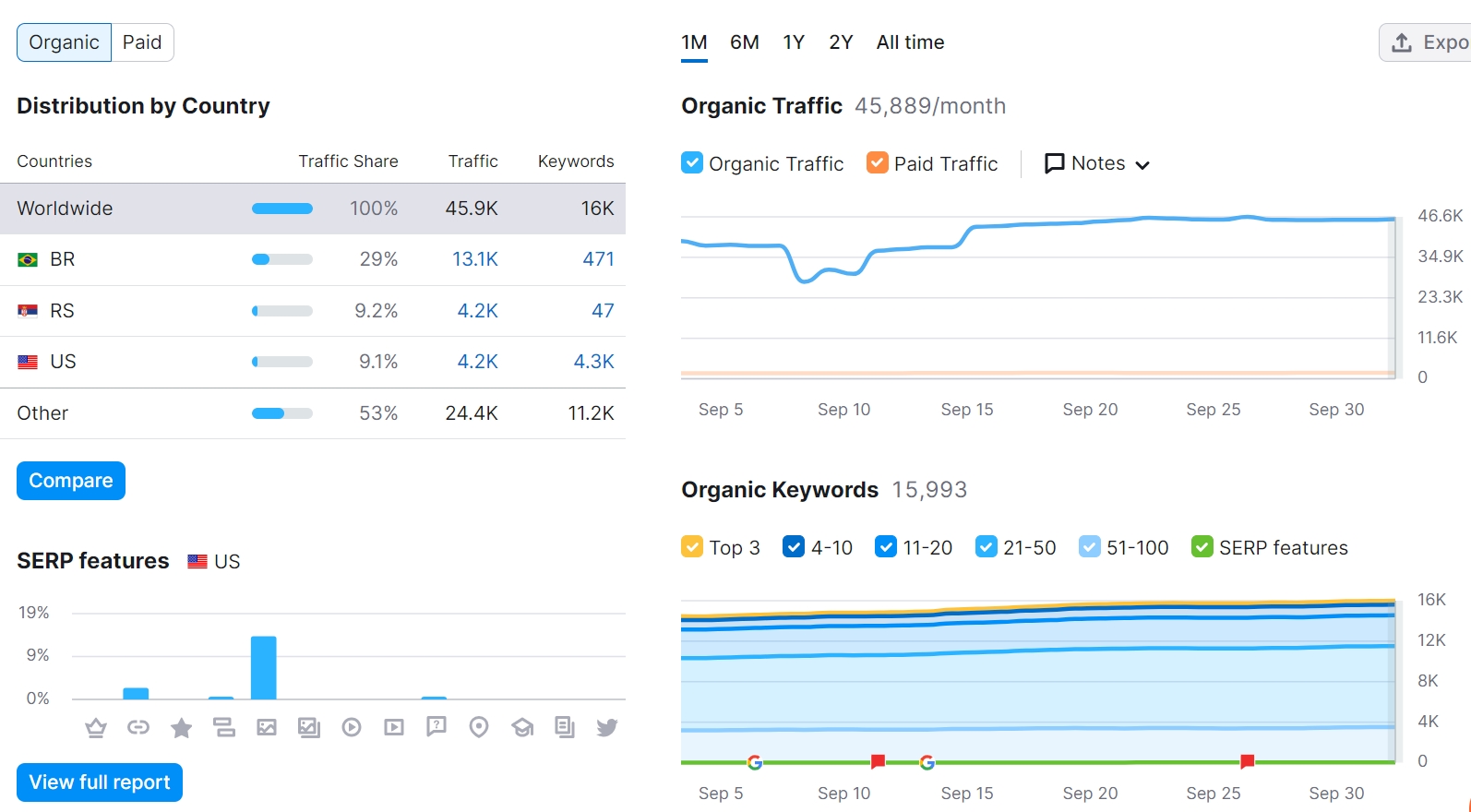Click red note flag near Sep 25
Screen dimensions: 1471x812
click(x=1247, y=761)
